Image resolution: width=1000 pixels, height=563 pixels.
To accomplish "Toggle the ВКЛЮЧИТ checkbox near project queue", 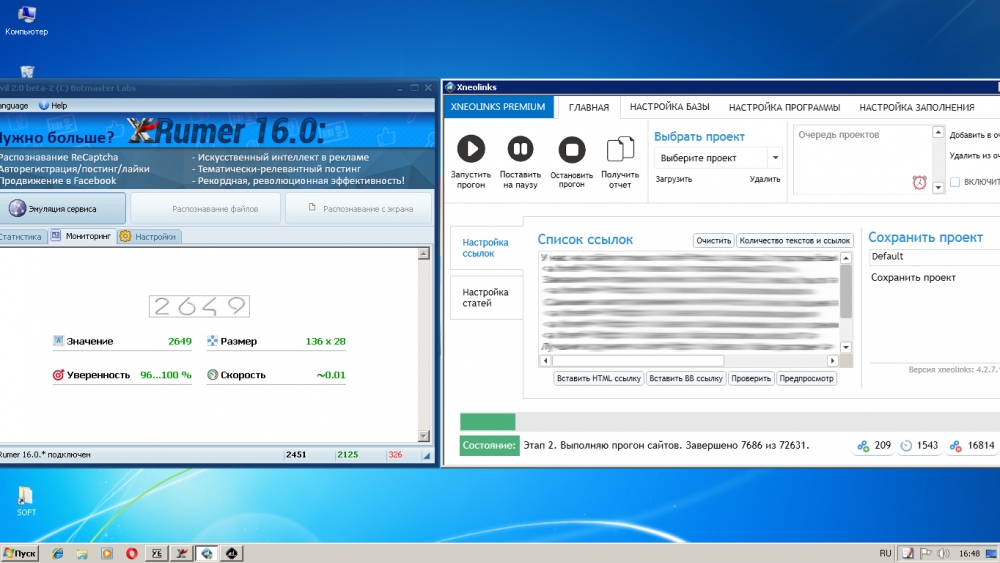I will click(x=955, y=182).
